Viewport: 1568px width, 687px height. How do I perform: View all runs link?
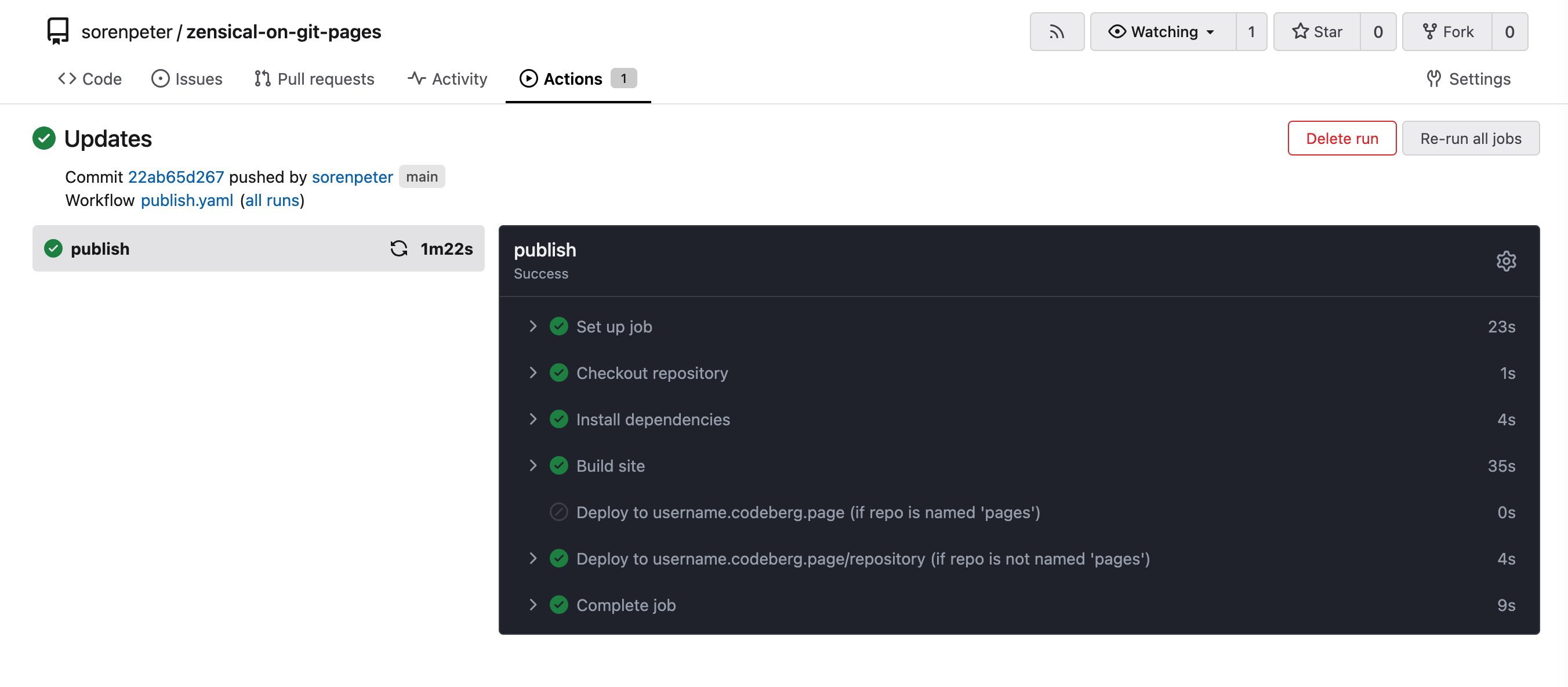pos(272,200)
